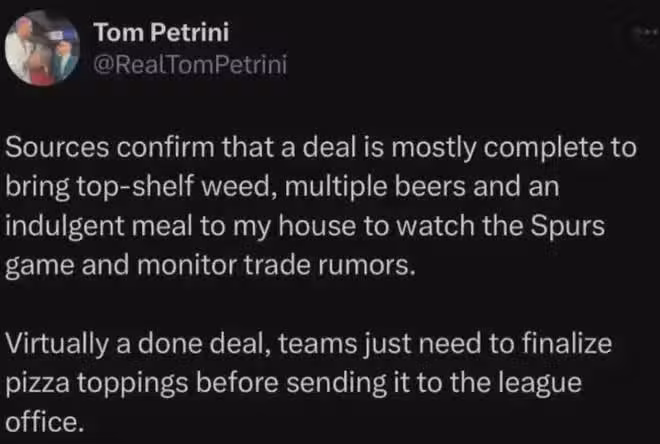660x444 pixels.
Task: Click Tom Petrini's profile avatar
Action: pyautogui.click(x=42, y=50)
